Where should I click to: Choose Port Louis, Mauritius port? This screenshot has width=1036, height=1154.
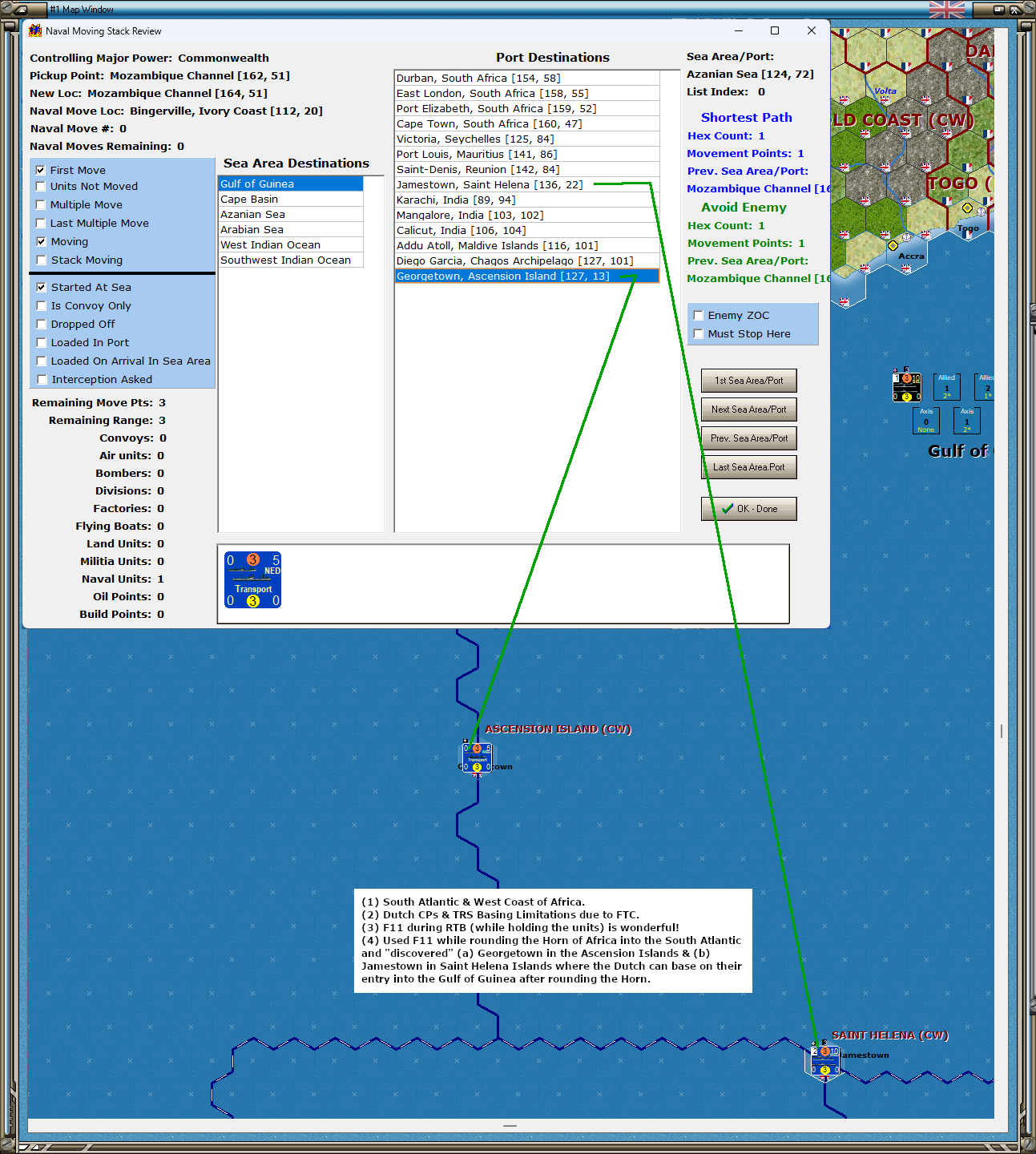coord(527,154)
